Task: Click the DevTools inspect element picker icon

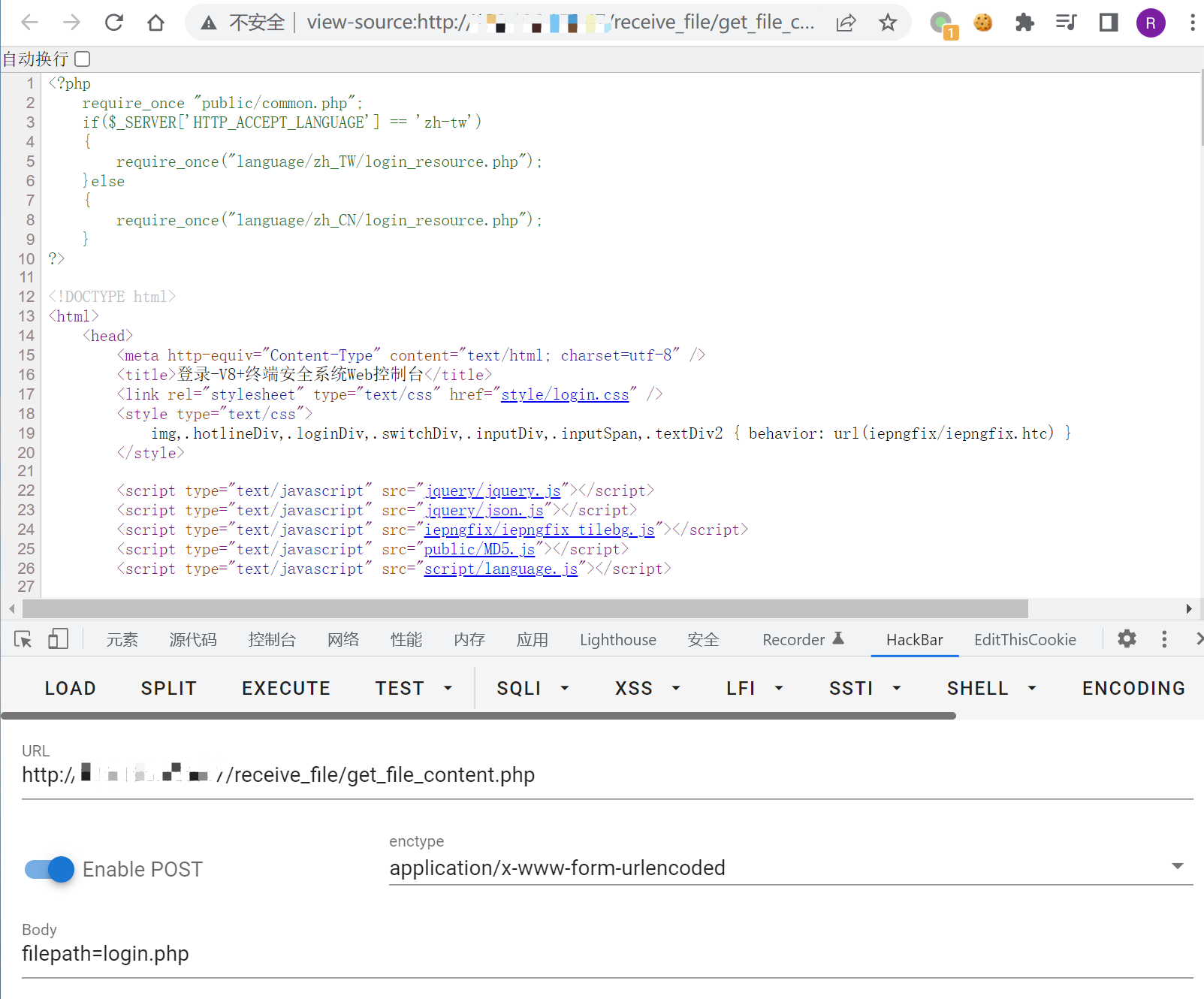Action: pyautogui.click(x=23, y=639)
